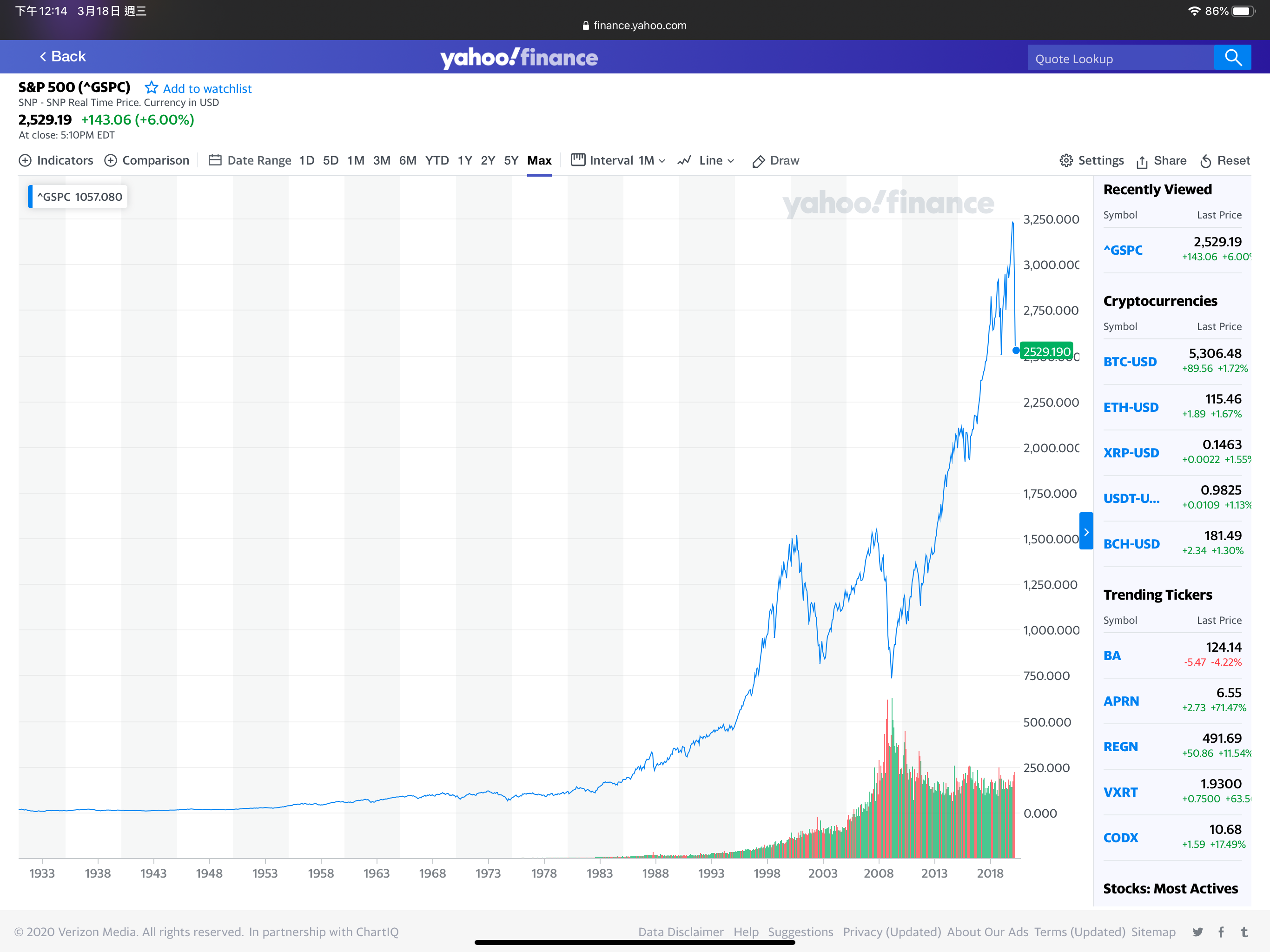This screenshot has height=952, width=1270.
Task: Tap the finance.yahoo.com address bar
Action: (x=635, y=25)
